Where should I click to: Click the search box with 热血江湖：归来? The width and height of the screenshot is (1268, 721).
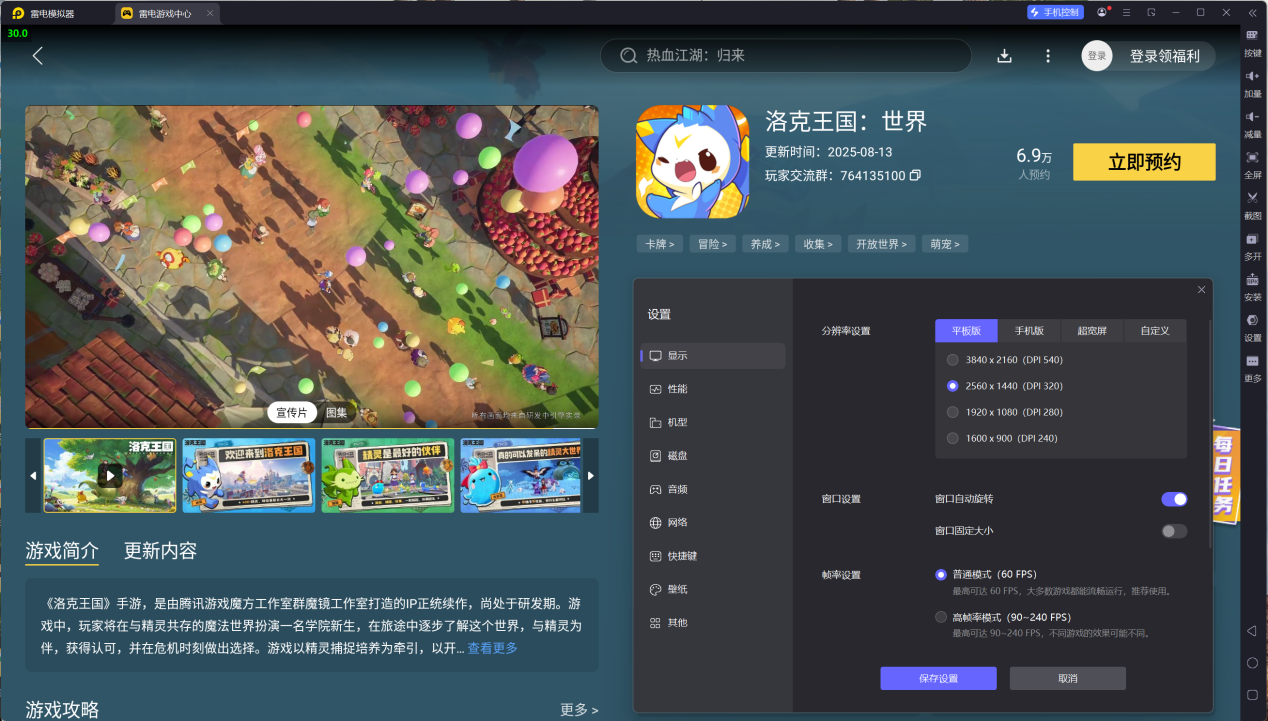[785, 56]
